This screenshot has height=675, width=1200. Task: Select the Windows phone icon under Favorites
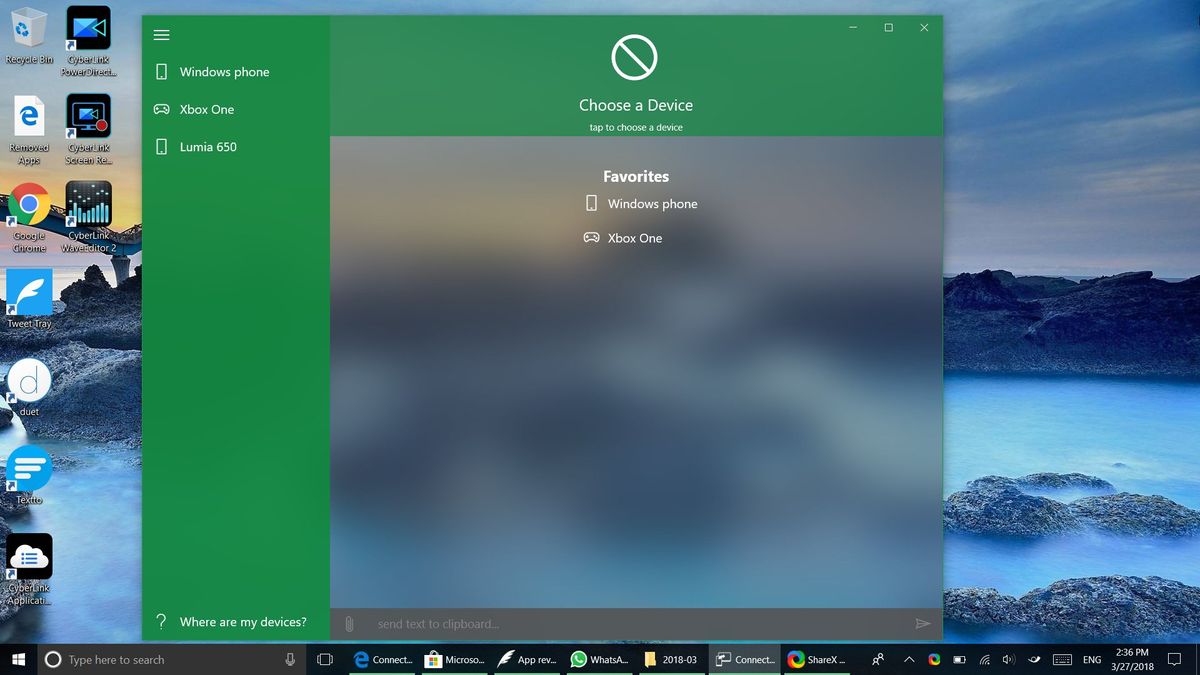(x=591, y=203)
